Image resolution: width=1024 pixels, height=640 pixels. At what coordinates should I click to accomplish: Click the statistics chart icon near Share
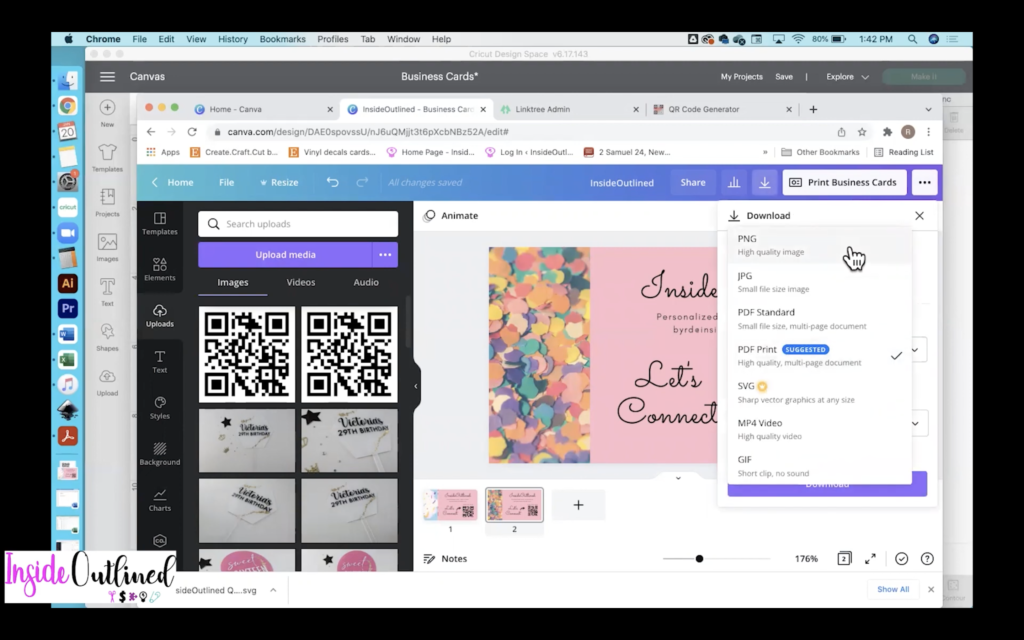[x=734, y=182]
